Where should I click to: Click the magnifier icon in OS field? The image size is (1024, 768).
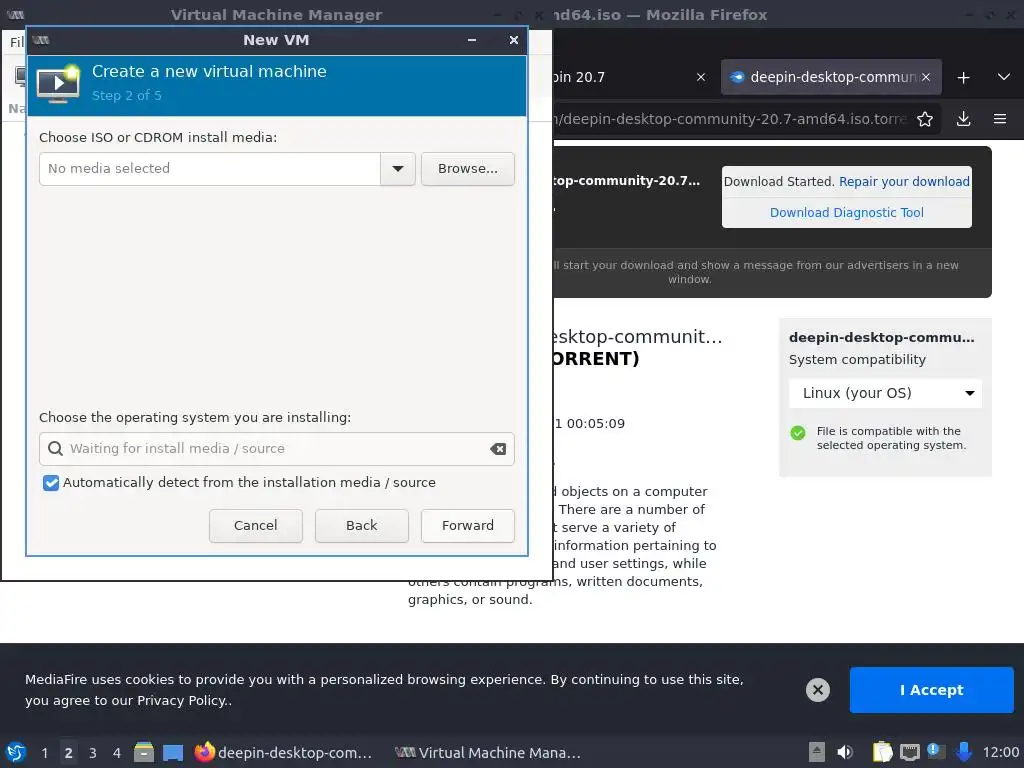pyautogui.click(x=56, y=449)
